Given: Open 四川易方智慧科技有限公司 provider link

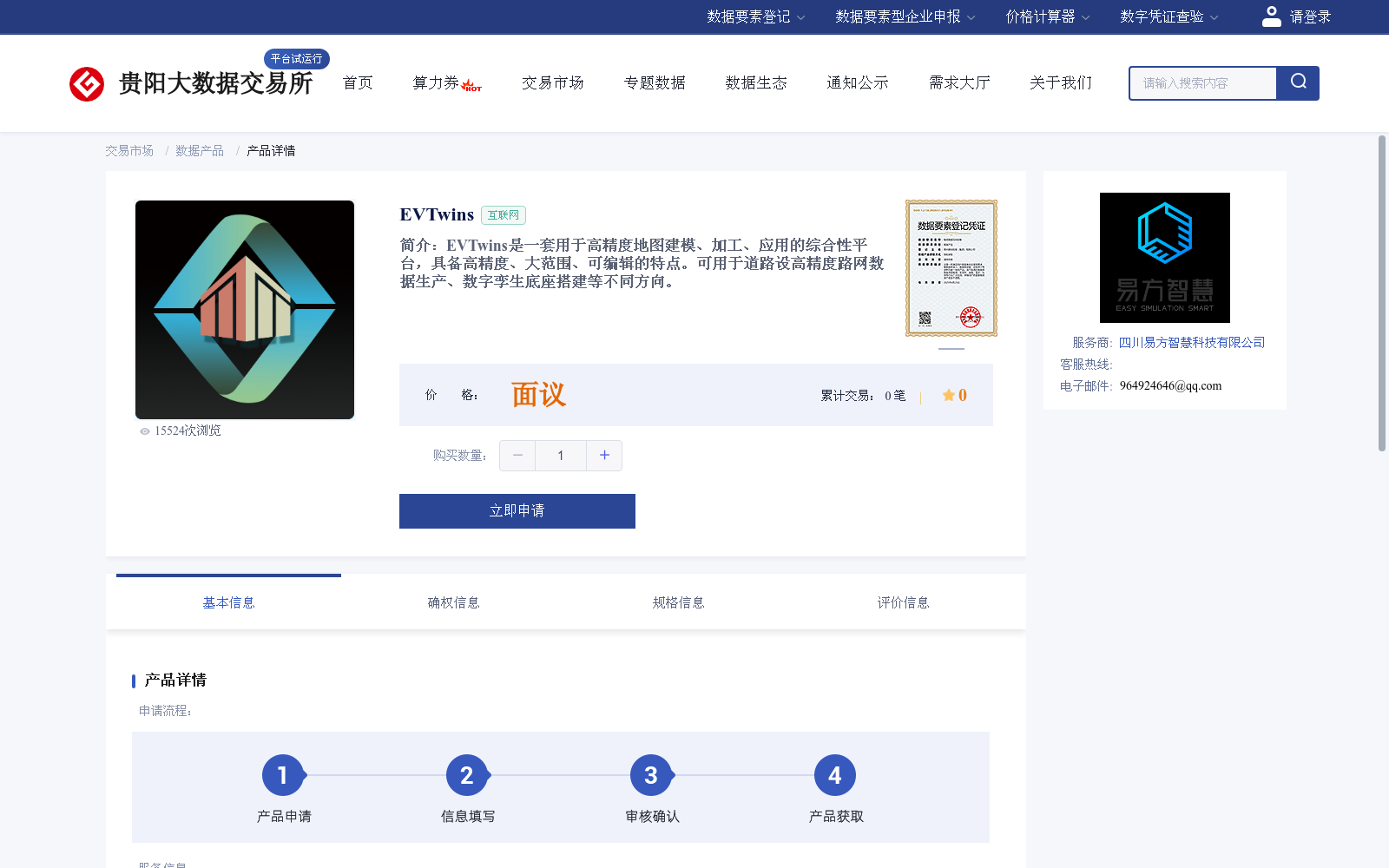Looking at the screenshot, I should click(x=1191, y=343).
